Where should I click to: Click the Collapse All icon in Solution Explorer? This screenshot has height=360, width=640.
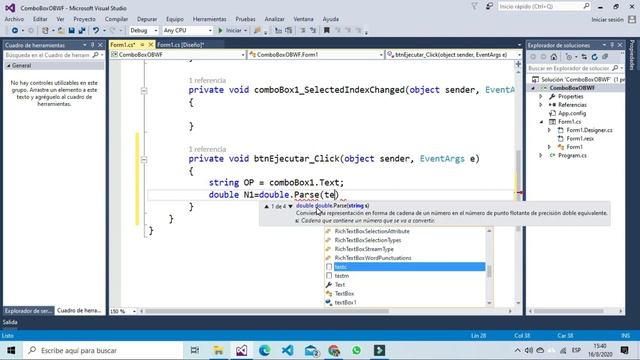[605, 57]
